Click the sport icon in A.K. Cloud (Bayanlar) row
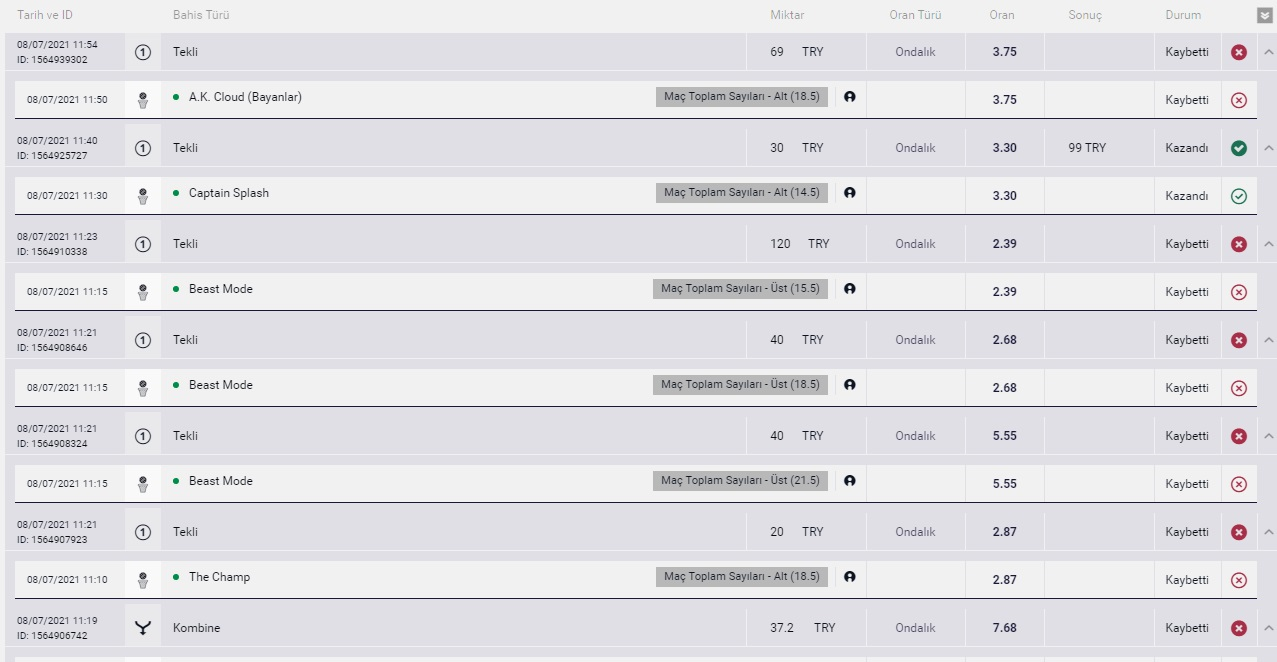This screenshot has height=662, width=1277. coord(143,100)
